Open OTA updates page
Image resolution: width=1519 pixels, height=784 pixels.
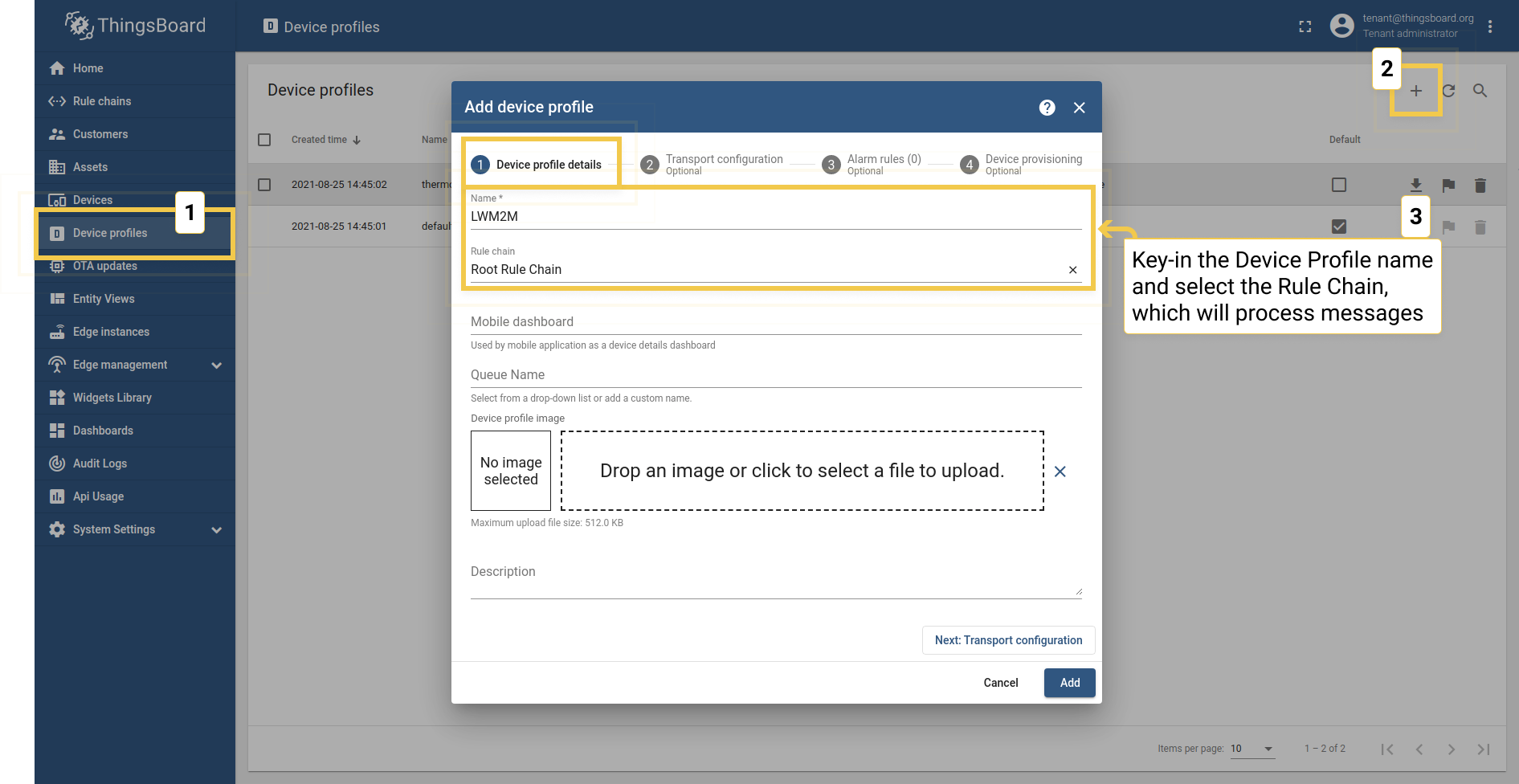point(135,266)
